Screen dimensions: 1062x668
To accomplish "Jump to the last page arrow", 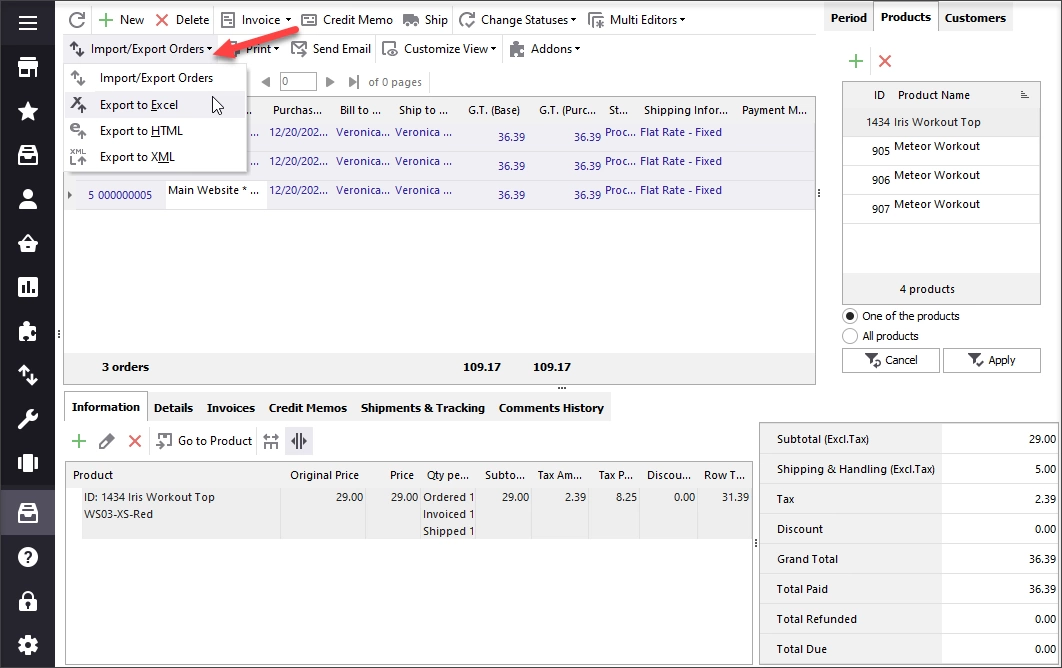I will point(353,82).
